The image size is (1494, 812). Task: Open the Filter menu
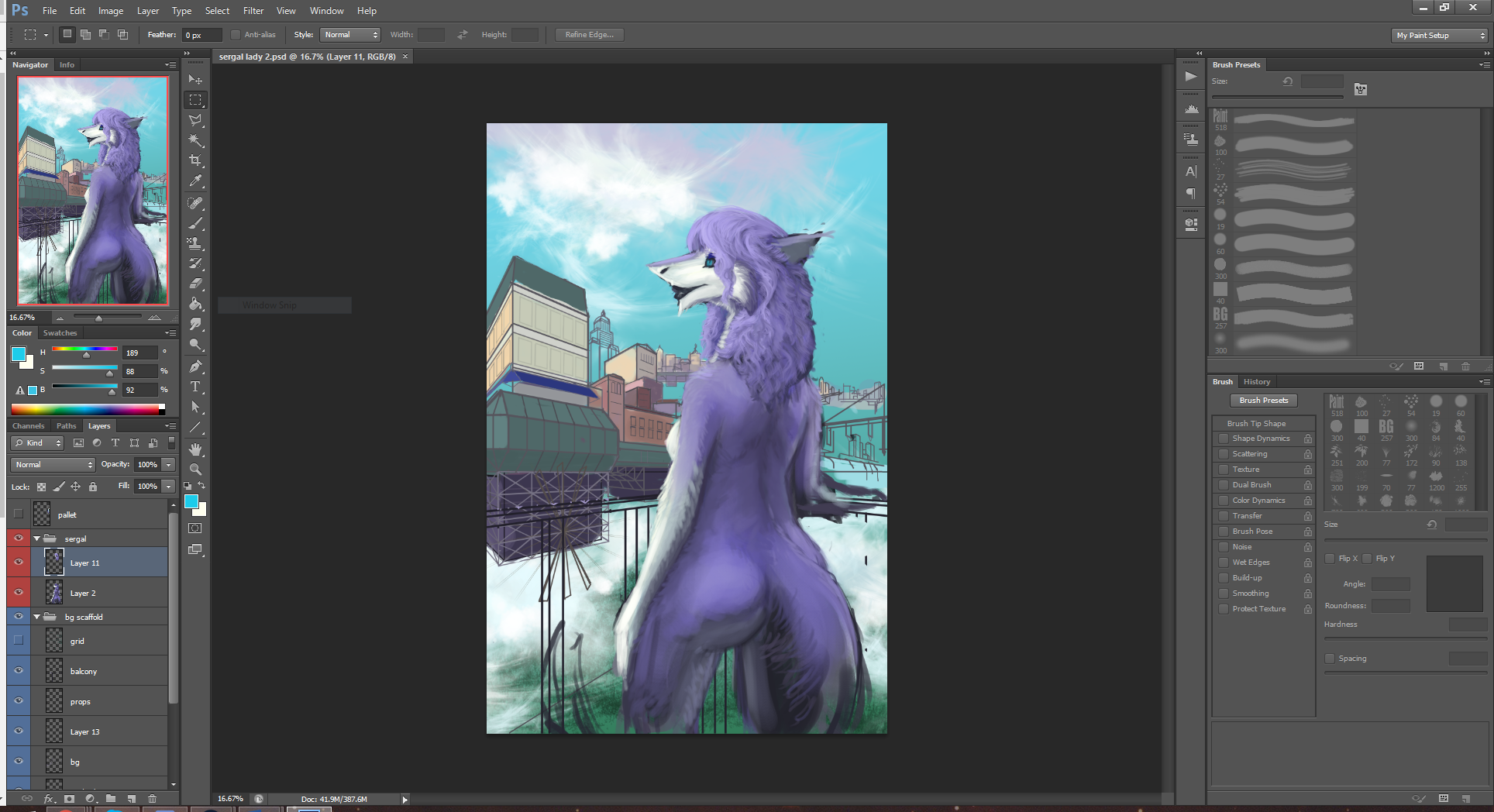click(x=253, y=11)
